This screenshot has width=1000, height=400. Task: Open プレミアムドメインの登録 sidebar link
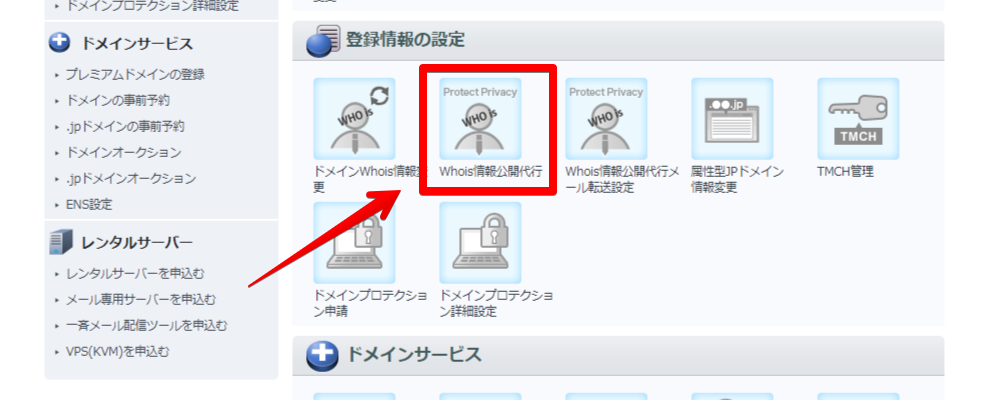pyautogui.click(x=135, y=75)
